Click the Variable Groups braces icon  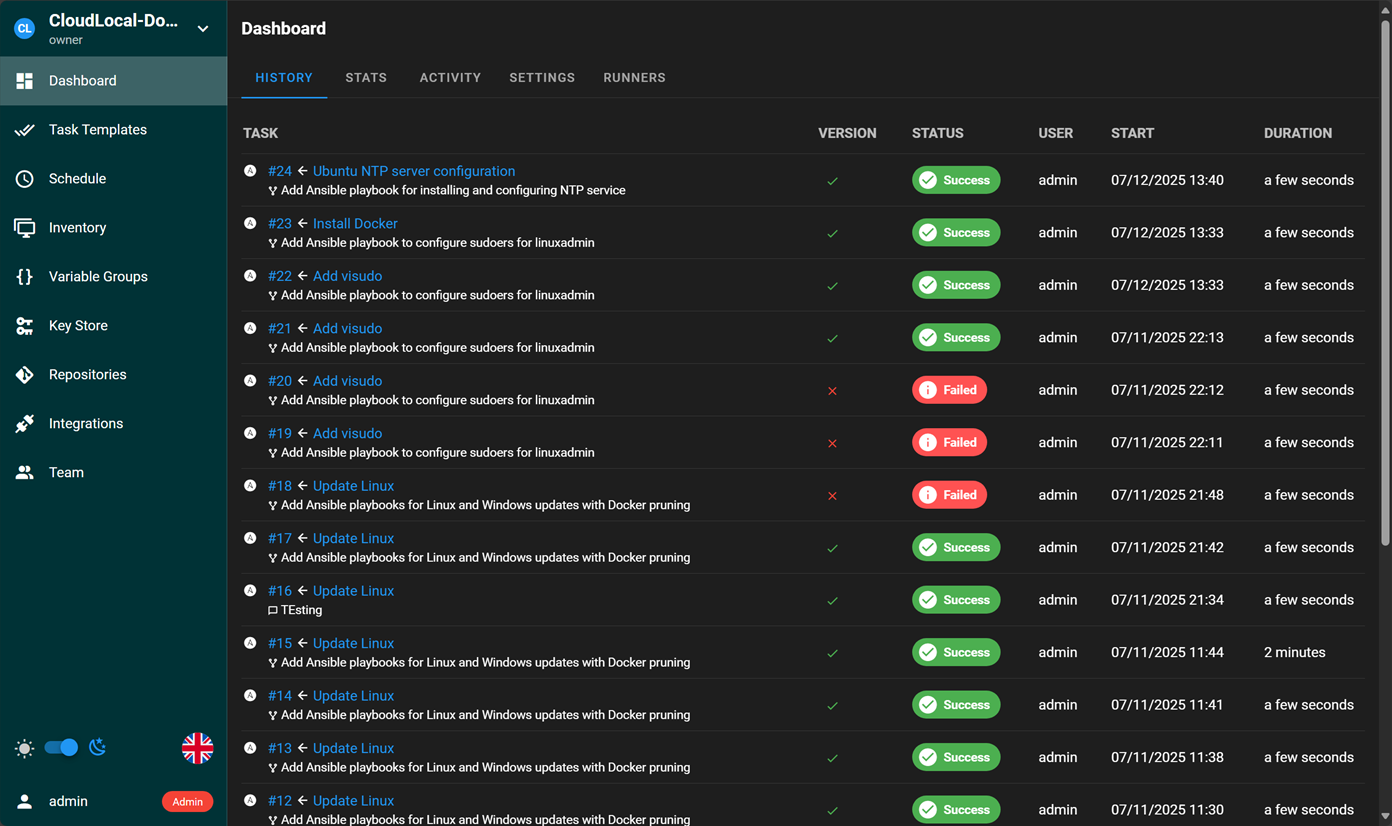[25, 277]
